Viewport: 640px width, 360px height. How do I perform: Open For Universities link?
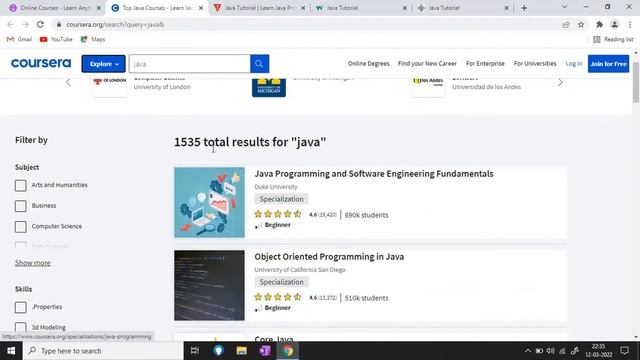click(535, 64)
